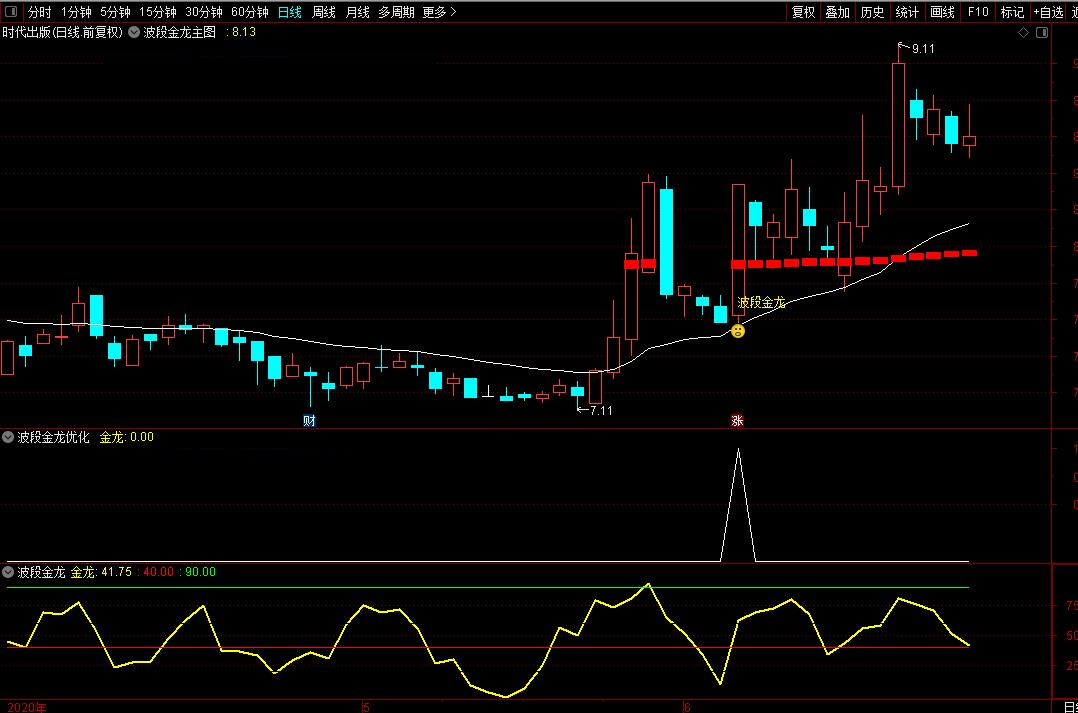Toggle the right side panel icon
Image resolution: width=1078 pixels, height=713 pixels.
click(1042, 32)
